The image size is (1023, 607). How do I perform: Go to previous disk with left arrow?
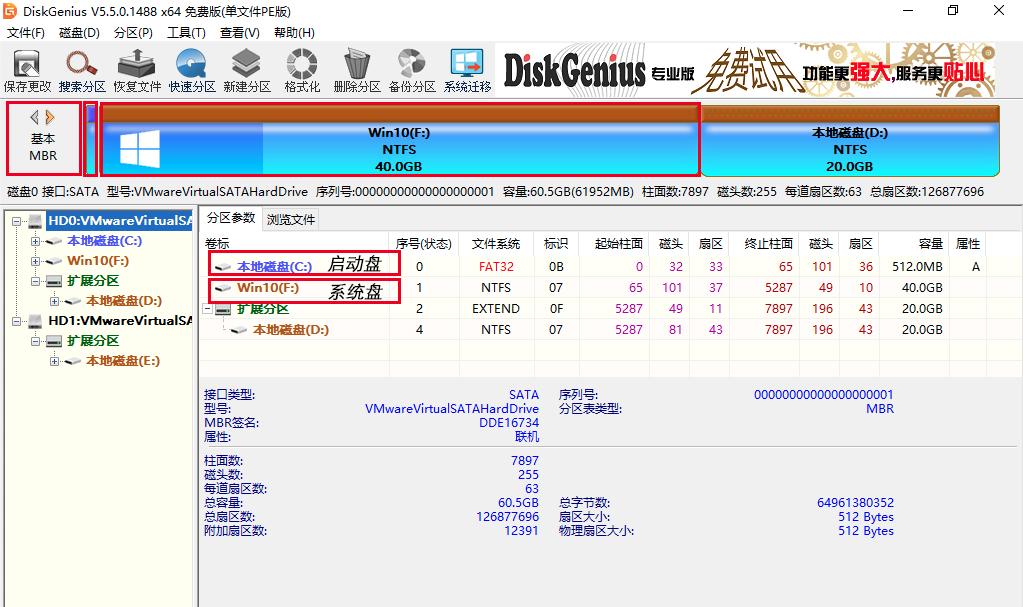pos(34,117)
